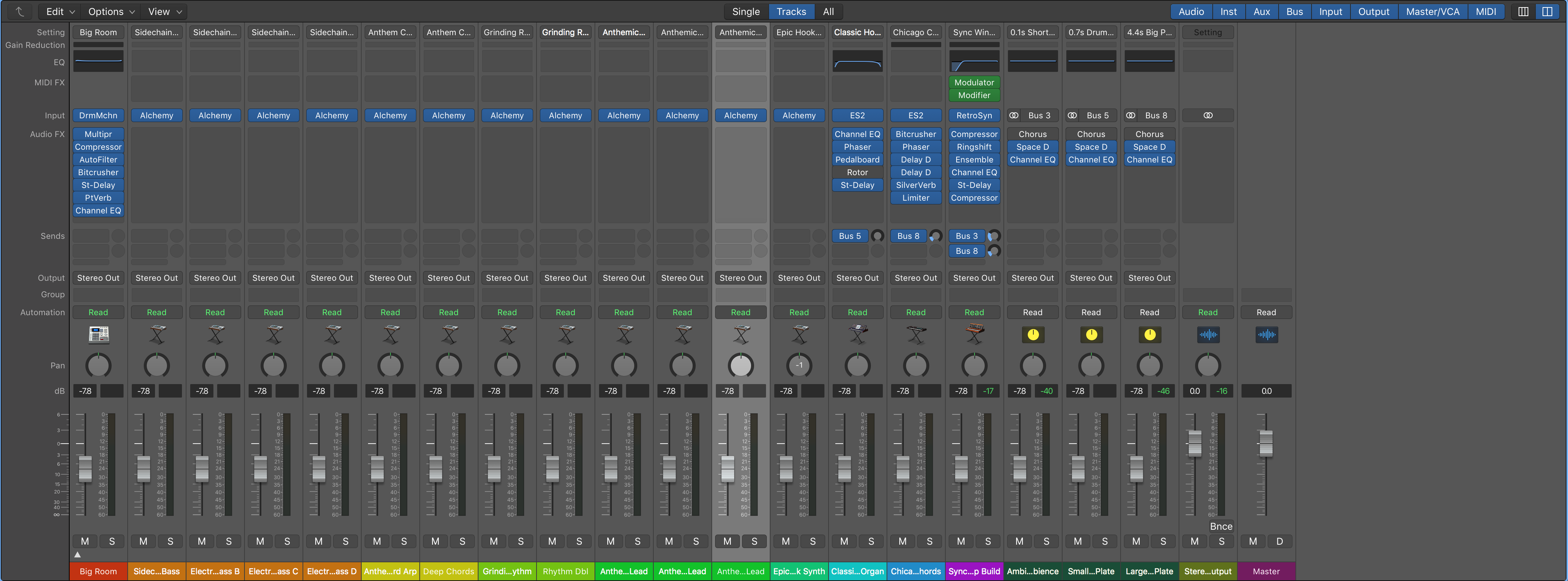Click the waveform icon on the Master channel
This screenshot has width=1568, height=581.
point(1266,334)
